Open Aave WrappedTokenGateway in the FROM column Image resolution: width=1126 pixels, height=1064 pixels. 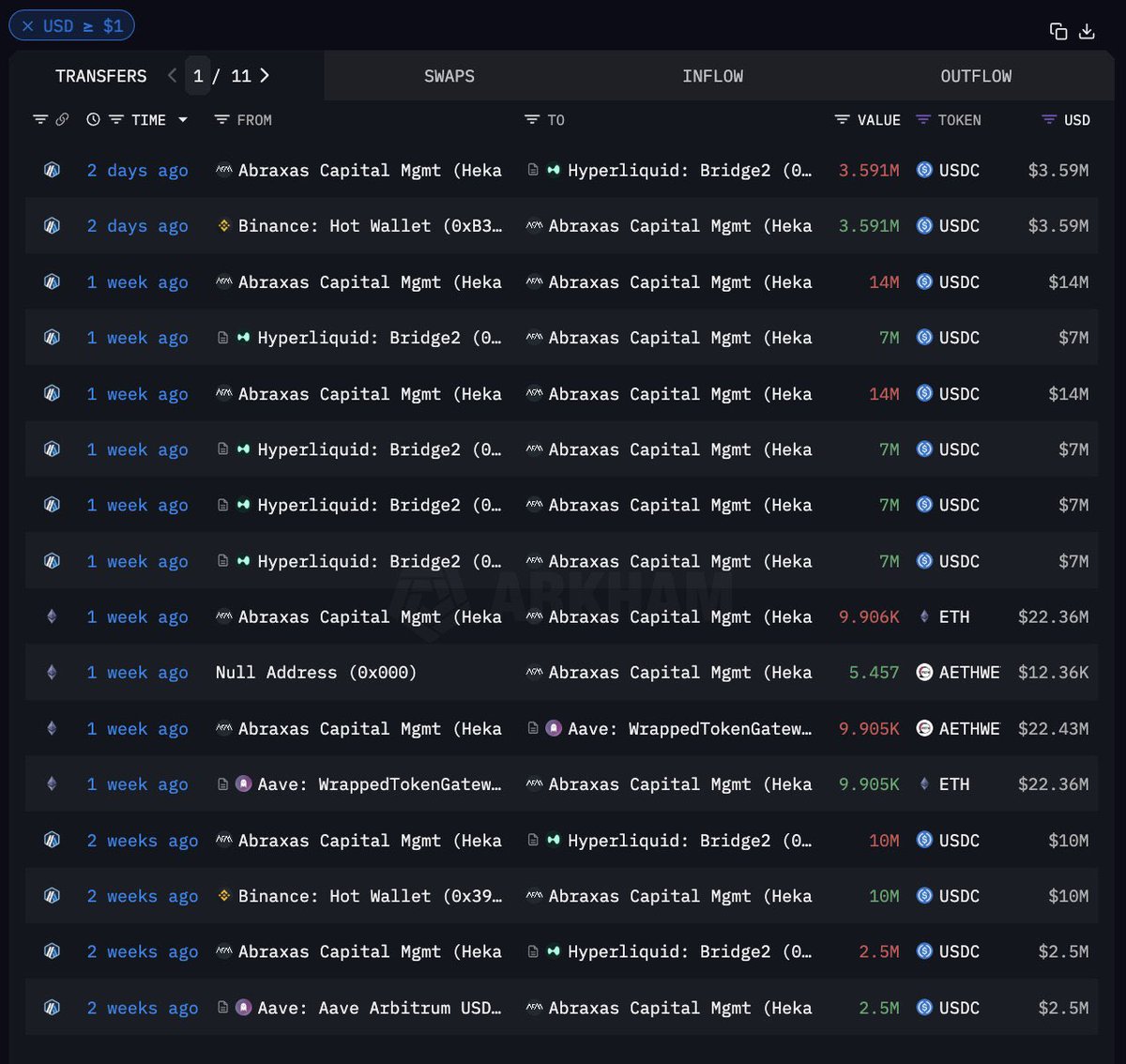(379, 784)
